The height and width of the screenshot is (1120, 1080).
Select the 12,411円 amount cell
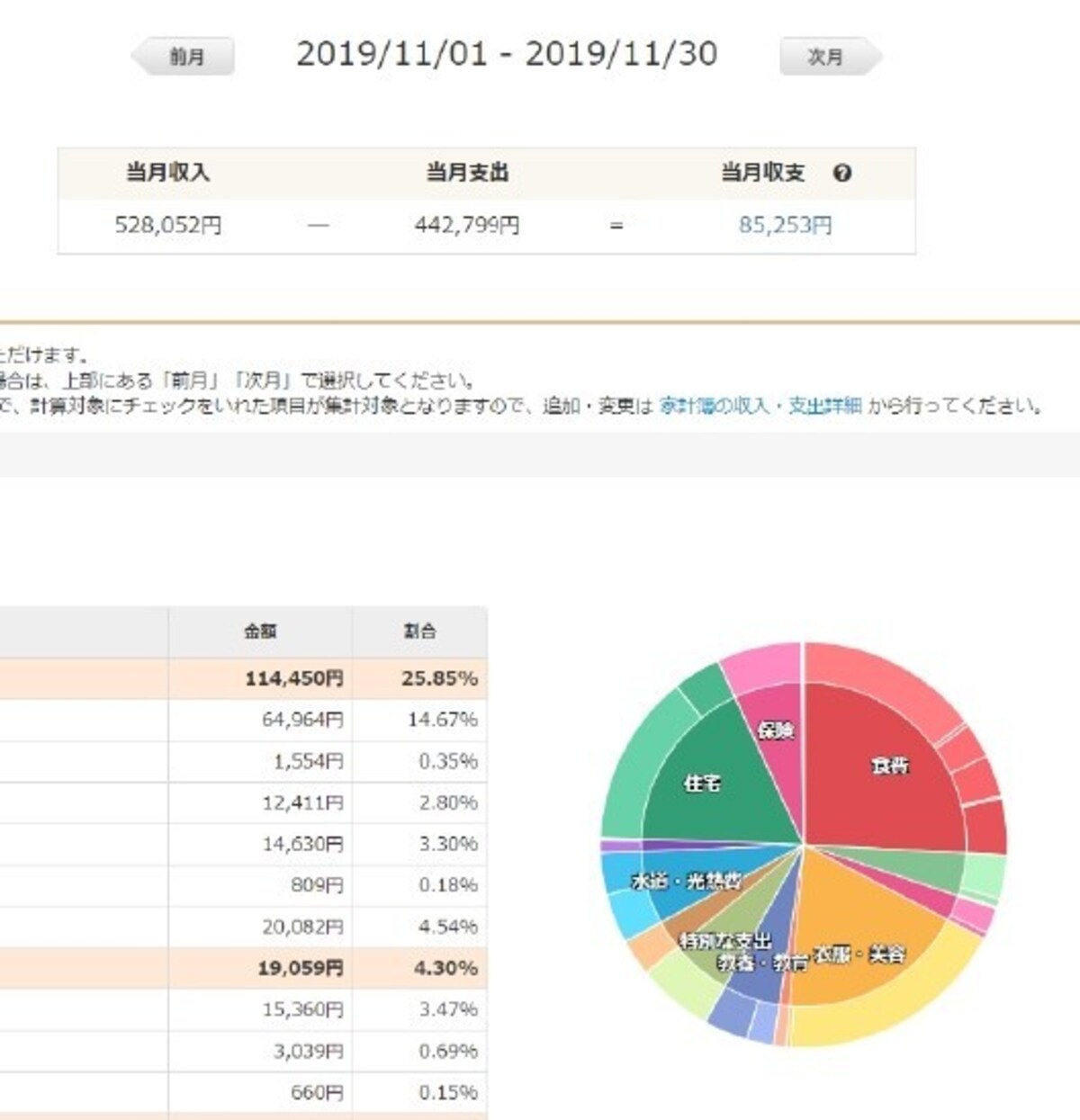click(x=260, y=802)
